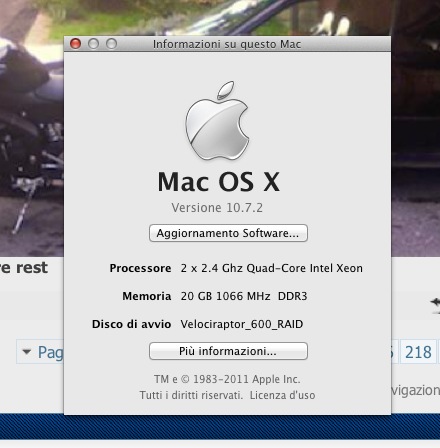The image size is (440, 448).
Task: Open Più informazioni details
Action: point(228,351)
